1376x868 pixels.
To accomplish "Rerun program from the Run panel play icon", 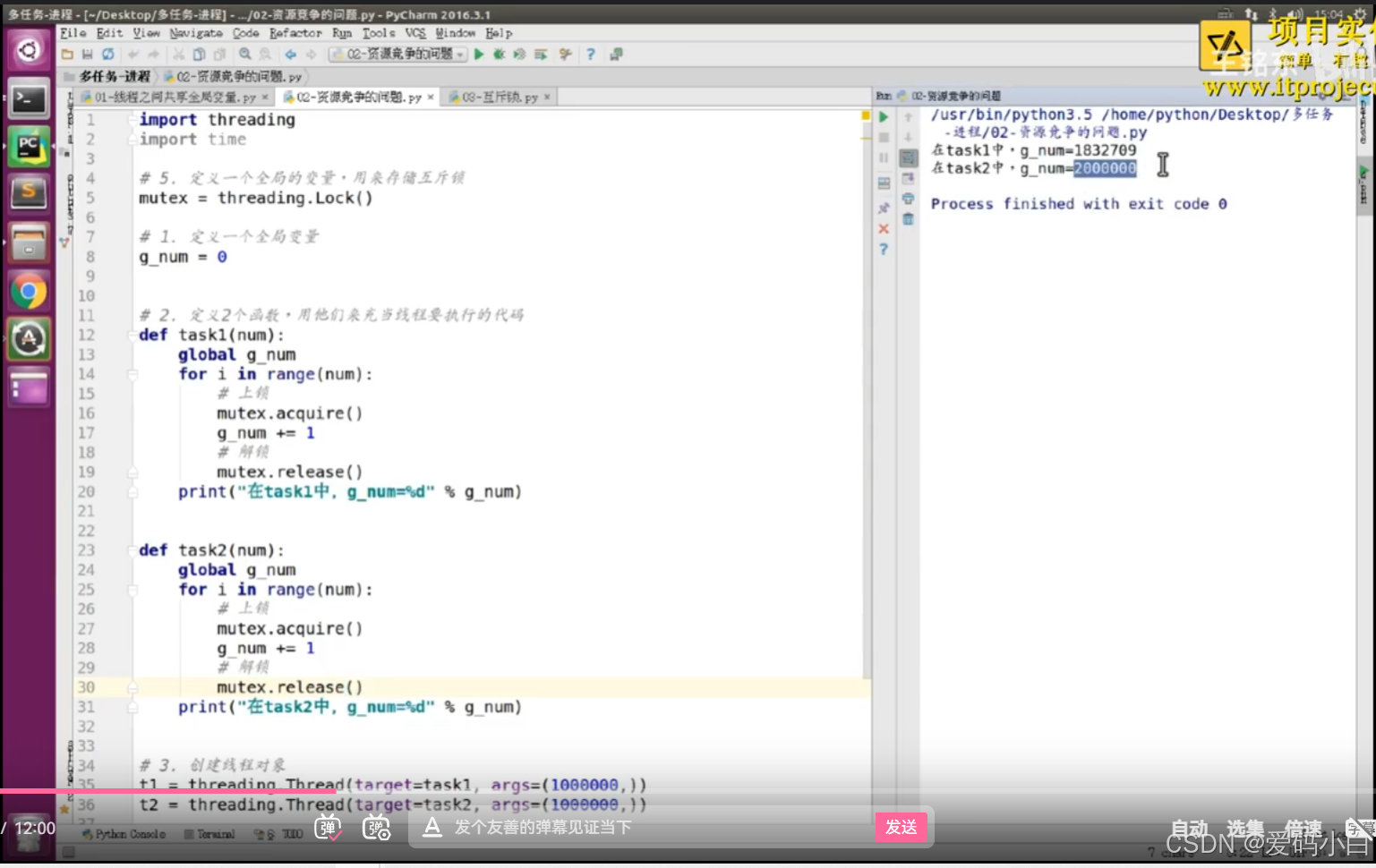I will [x=884, y=117].
